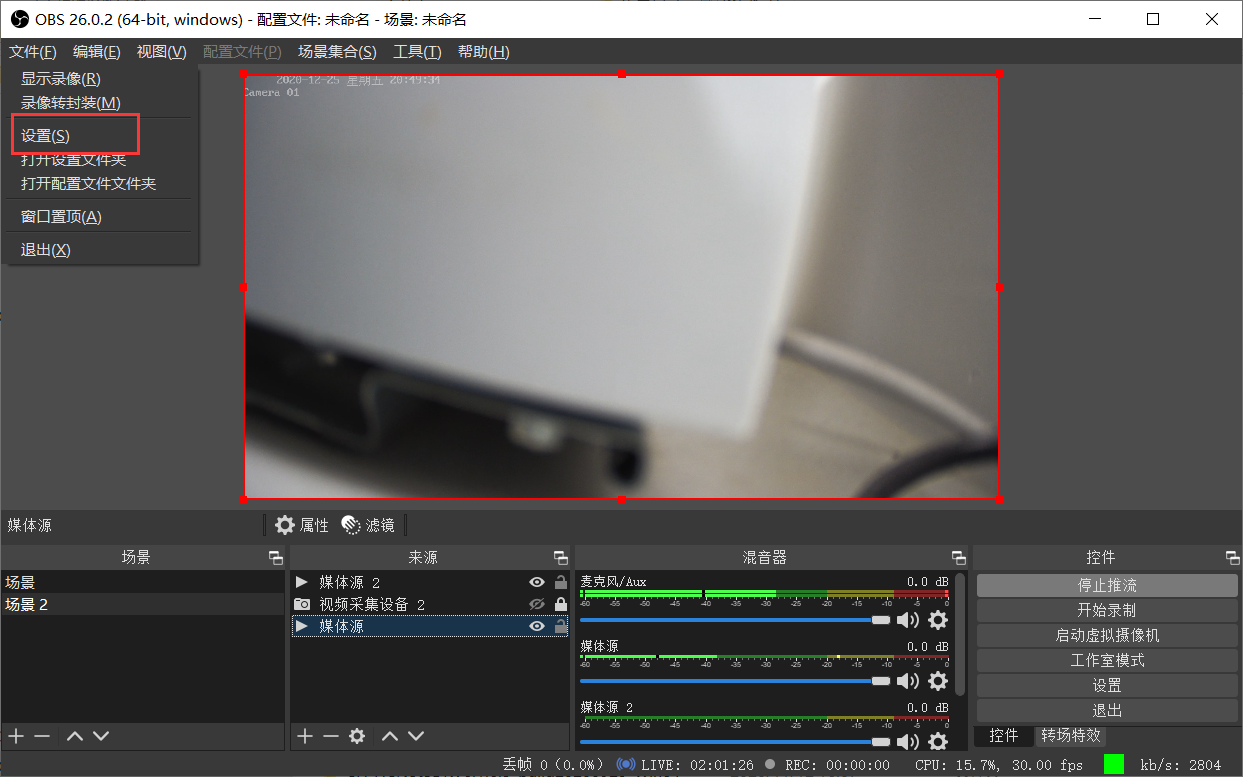Image resolution: width=1243 pixels, height=777 pixels.
Task: Mute the first 媒体源 mixer channel speaker icon
Action: pos(907,681)
